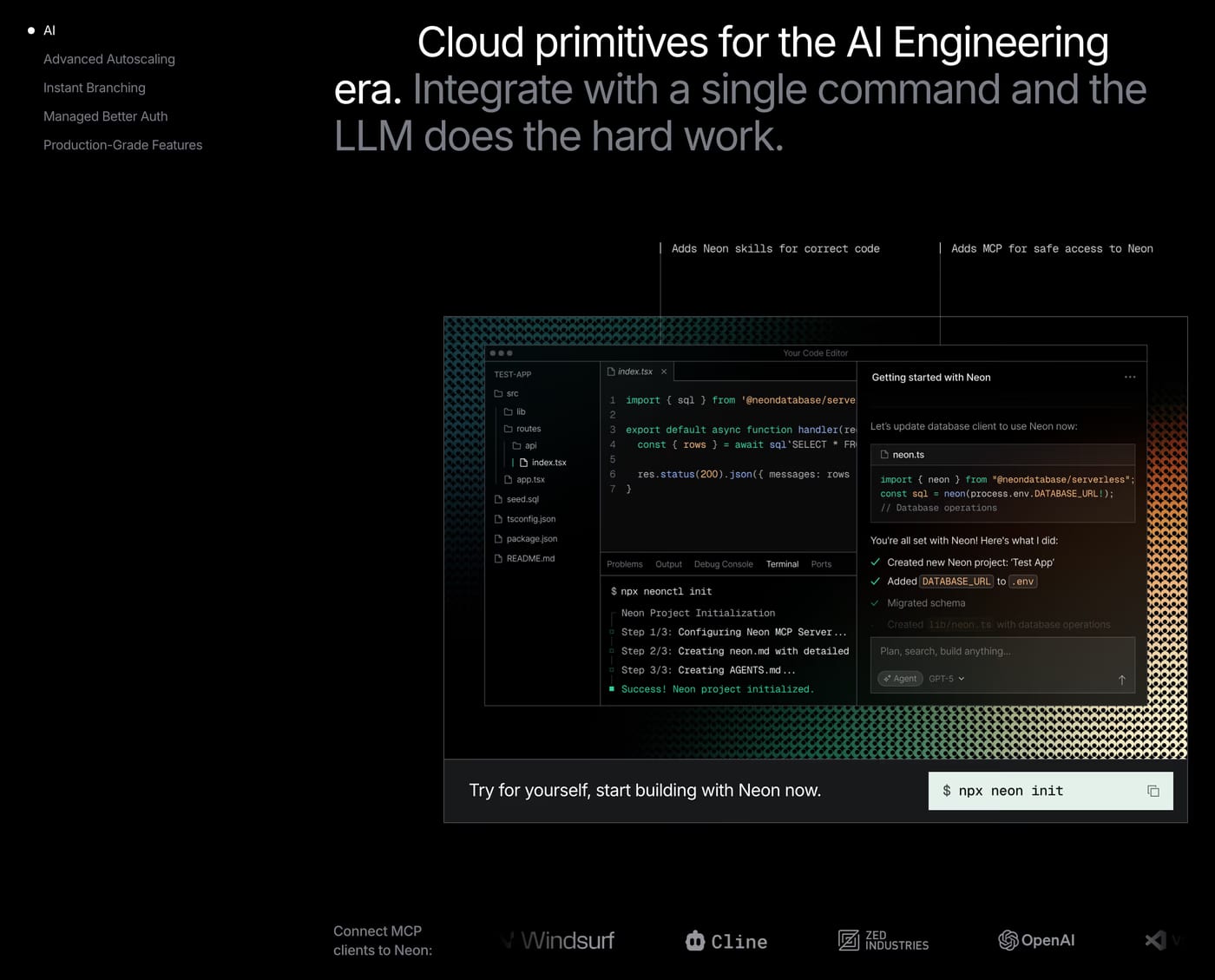Click the '$ npx neonctl init' terminal line

(661, 591)
